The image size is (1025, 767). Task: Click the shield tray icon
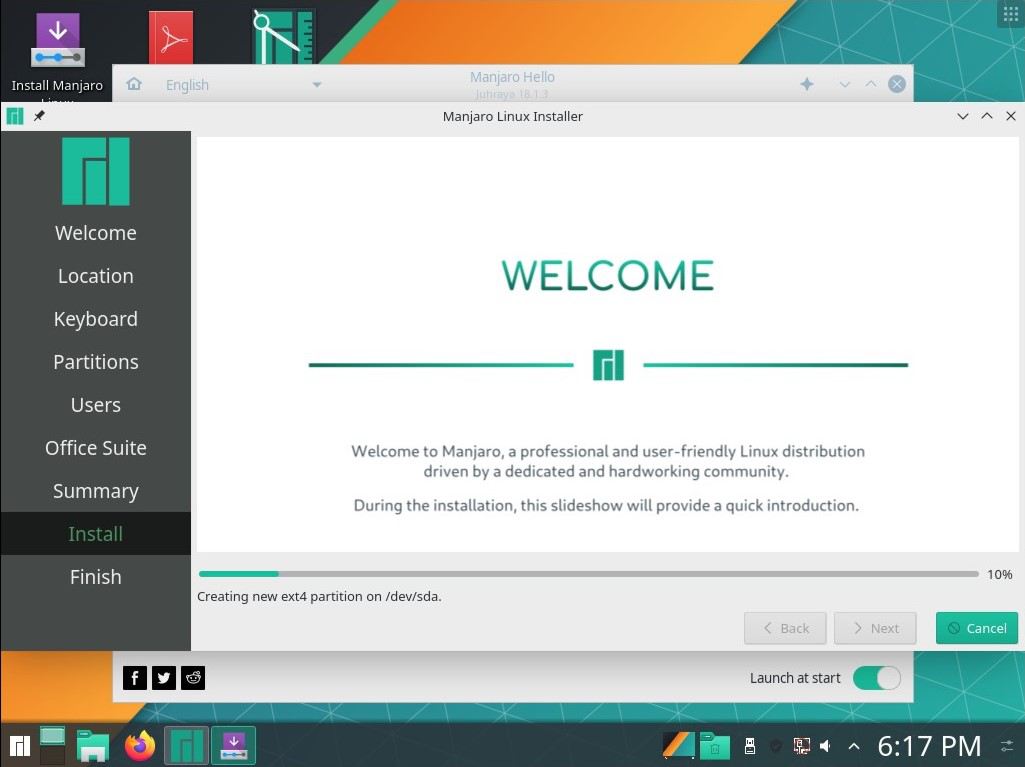776,745
